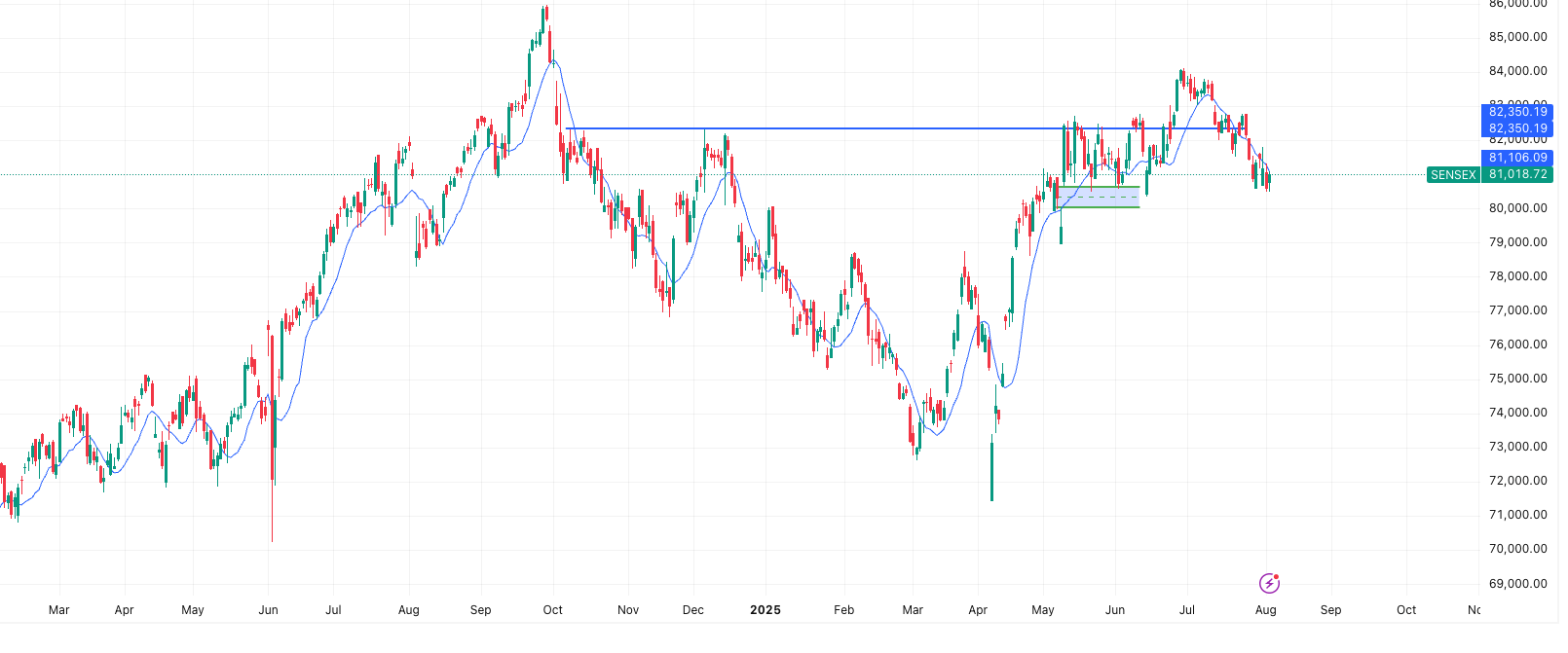Select the green rectangle zone drawing

point(1098,197)
